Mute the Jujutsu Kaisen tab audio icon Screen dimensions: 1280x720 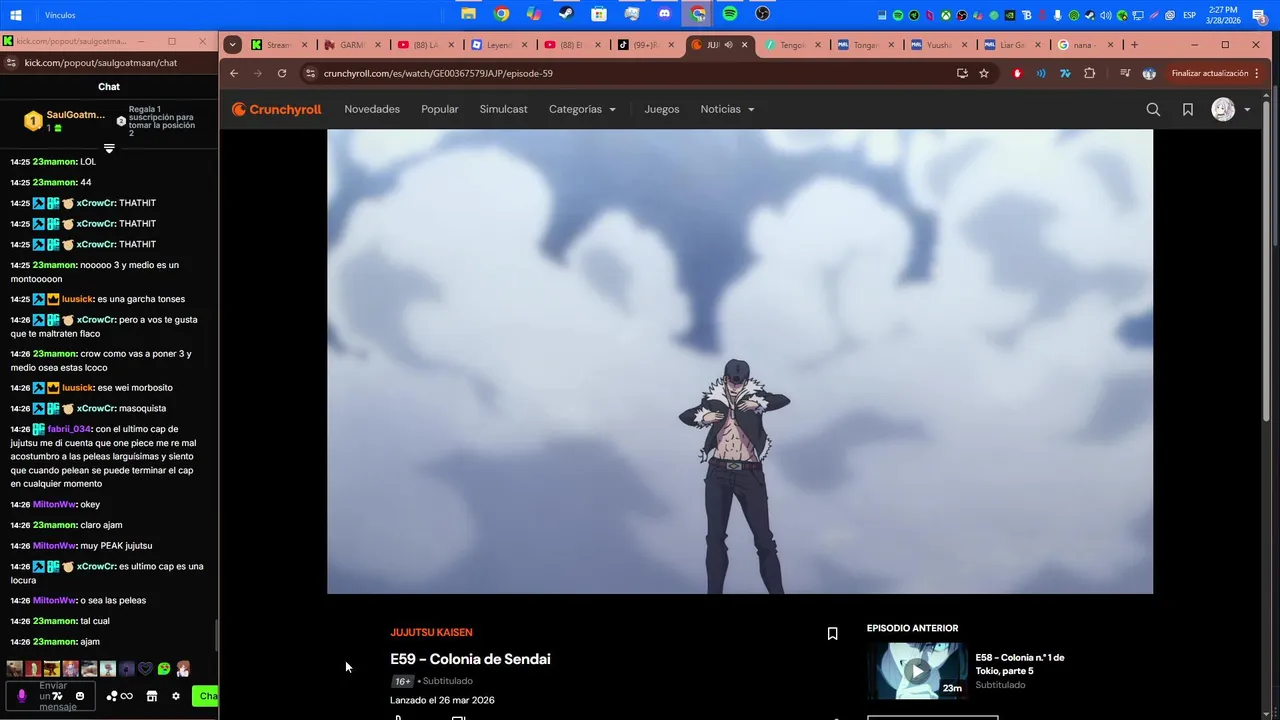point(728,45)
